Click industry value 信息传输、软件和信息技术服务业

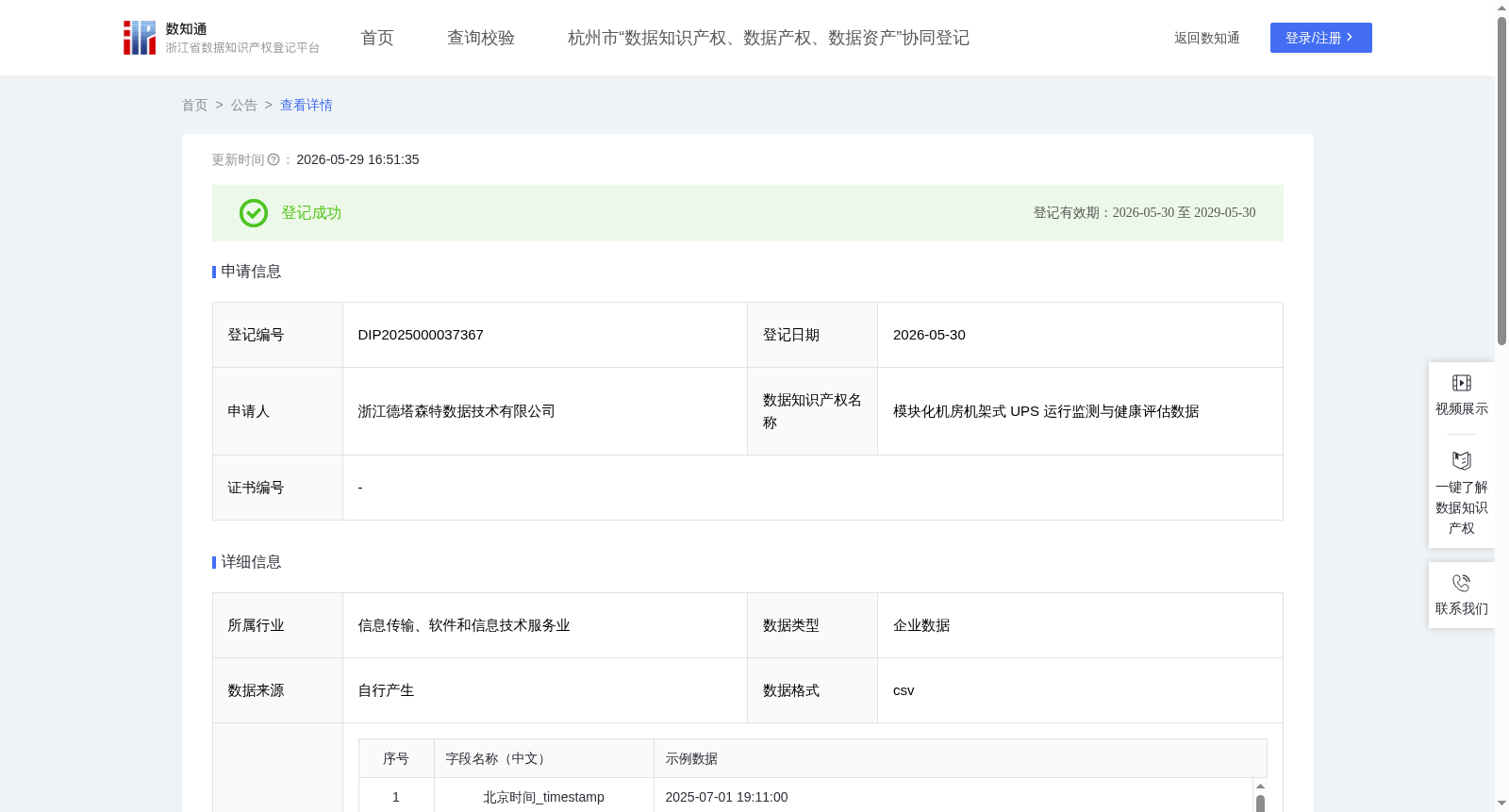[x=464, y=625]
